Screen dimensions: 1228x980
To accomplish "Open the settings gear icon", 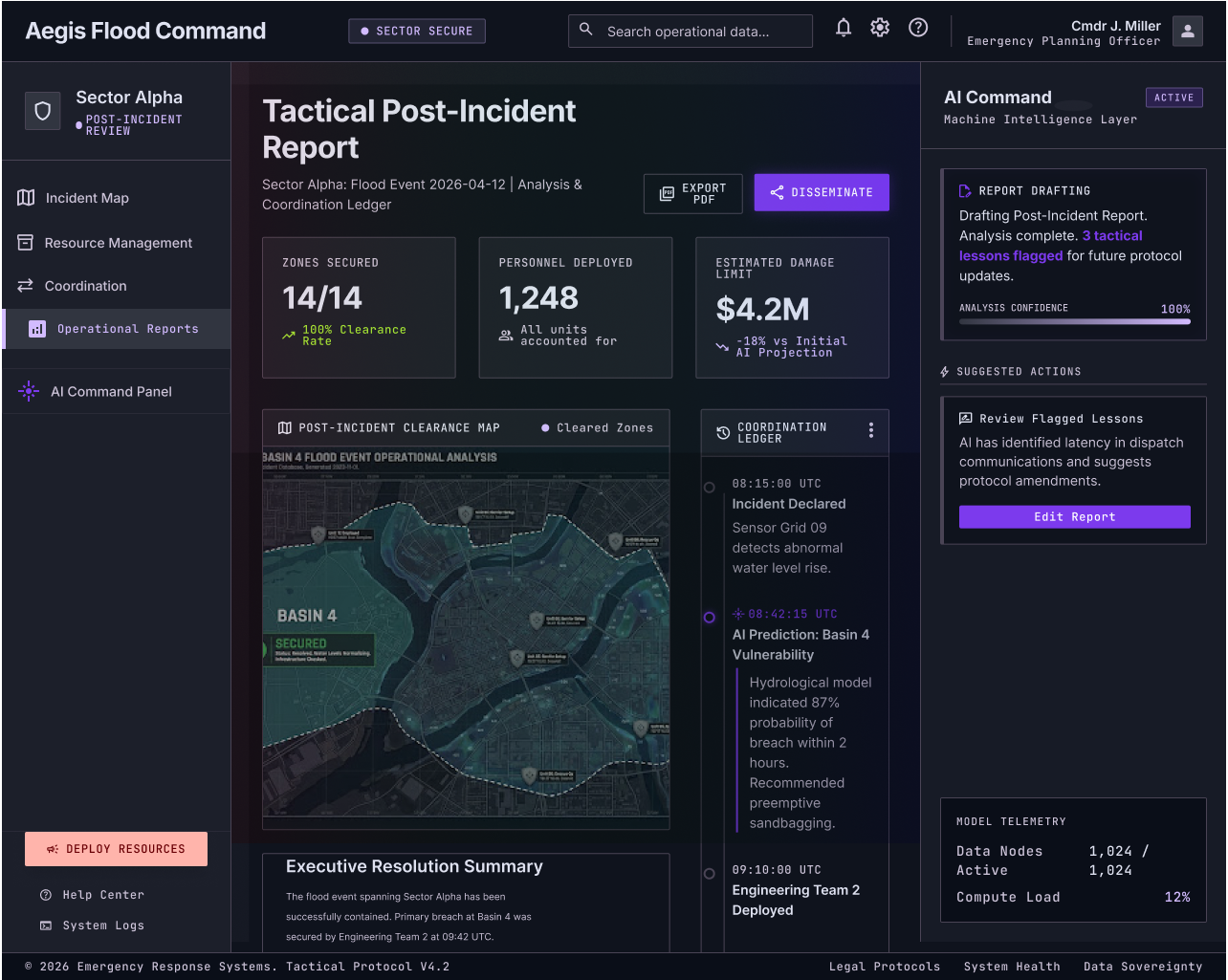I will [880, 28].
